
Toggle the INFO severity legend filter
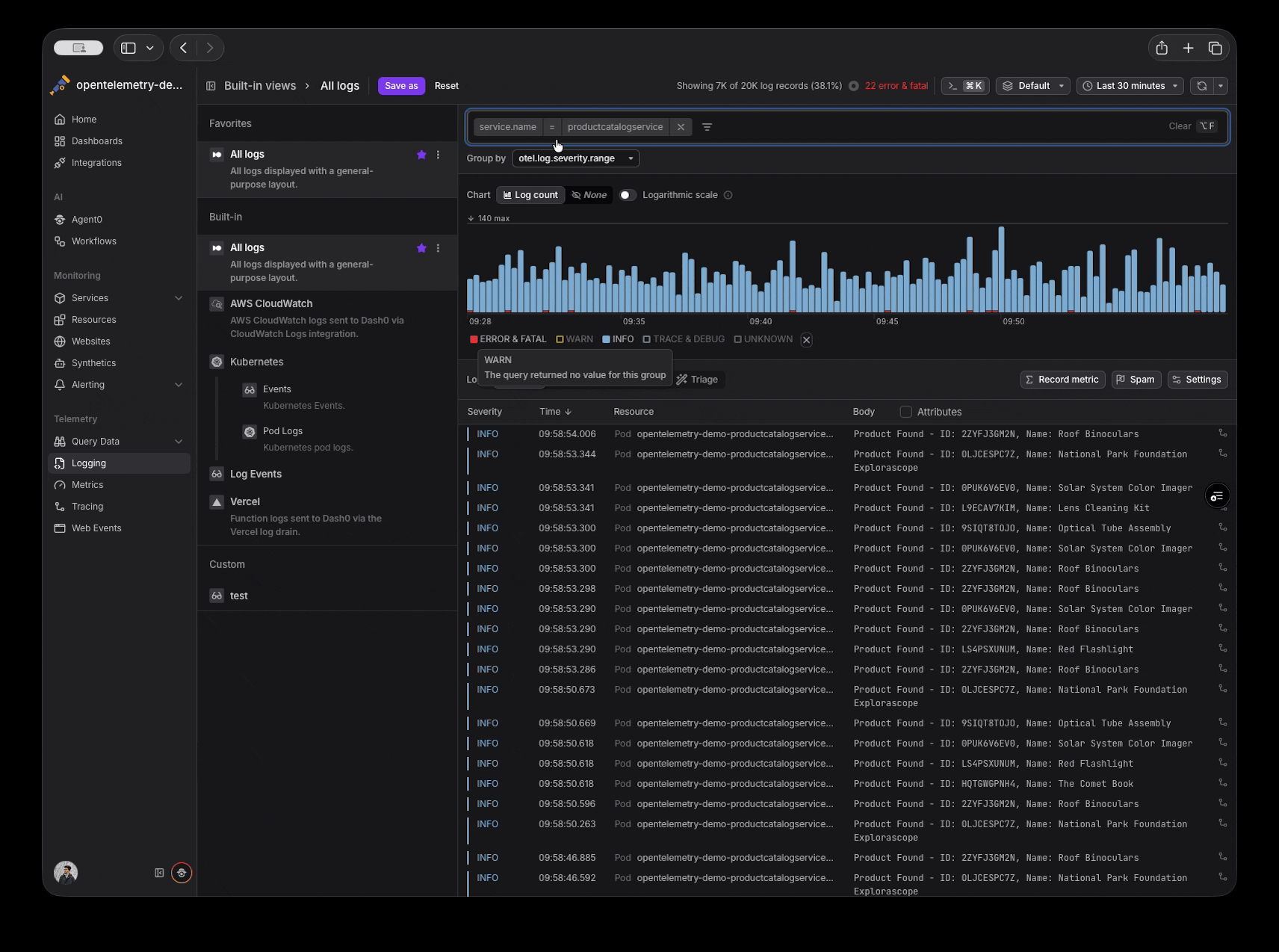618,339
